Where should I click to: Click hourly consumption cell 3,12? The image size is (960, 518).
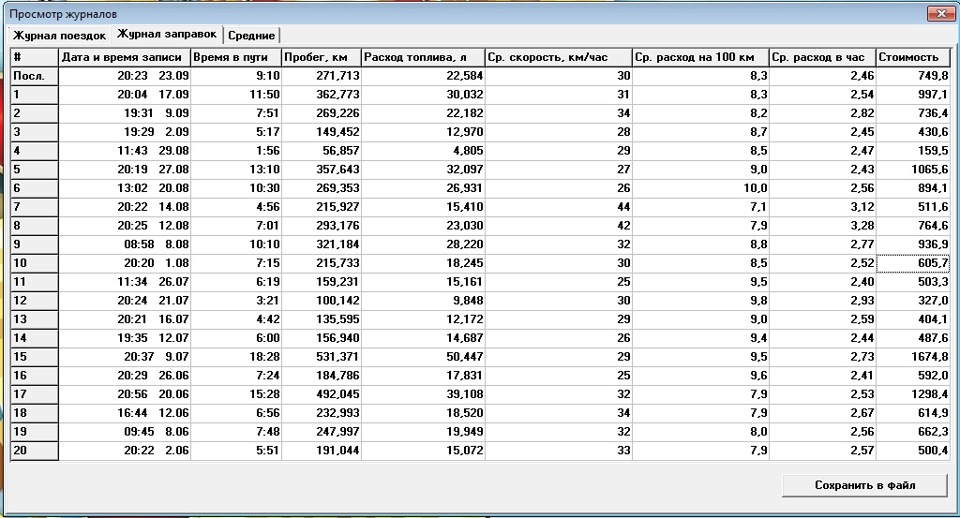822,207
